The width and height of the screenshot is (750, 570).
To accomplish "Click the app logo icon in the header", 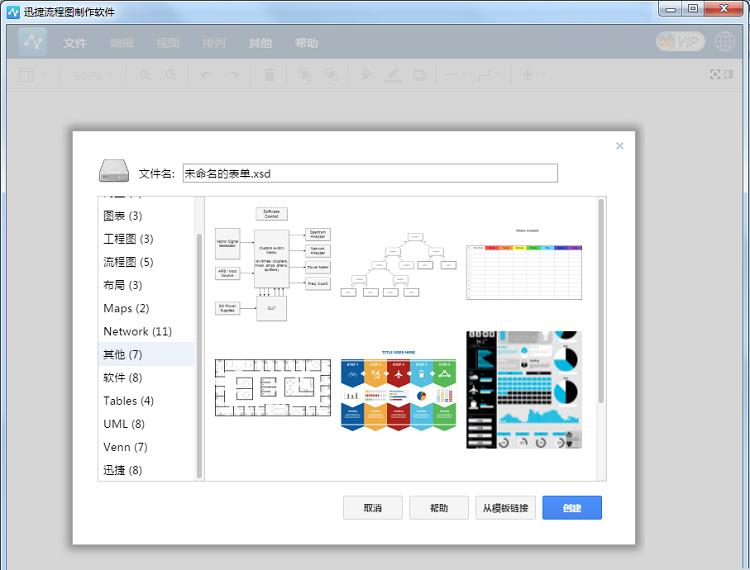I will tap(33, 42).
